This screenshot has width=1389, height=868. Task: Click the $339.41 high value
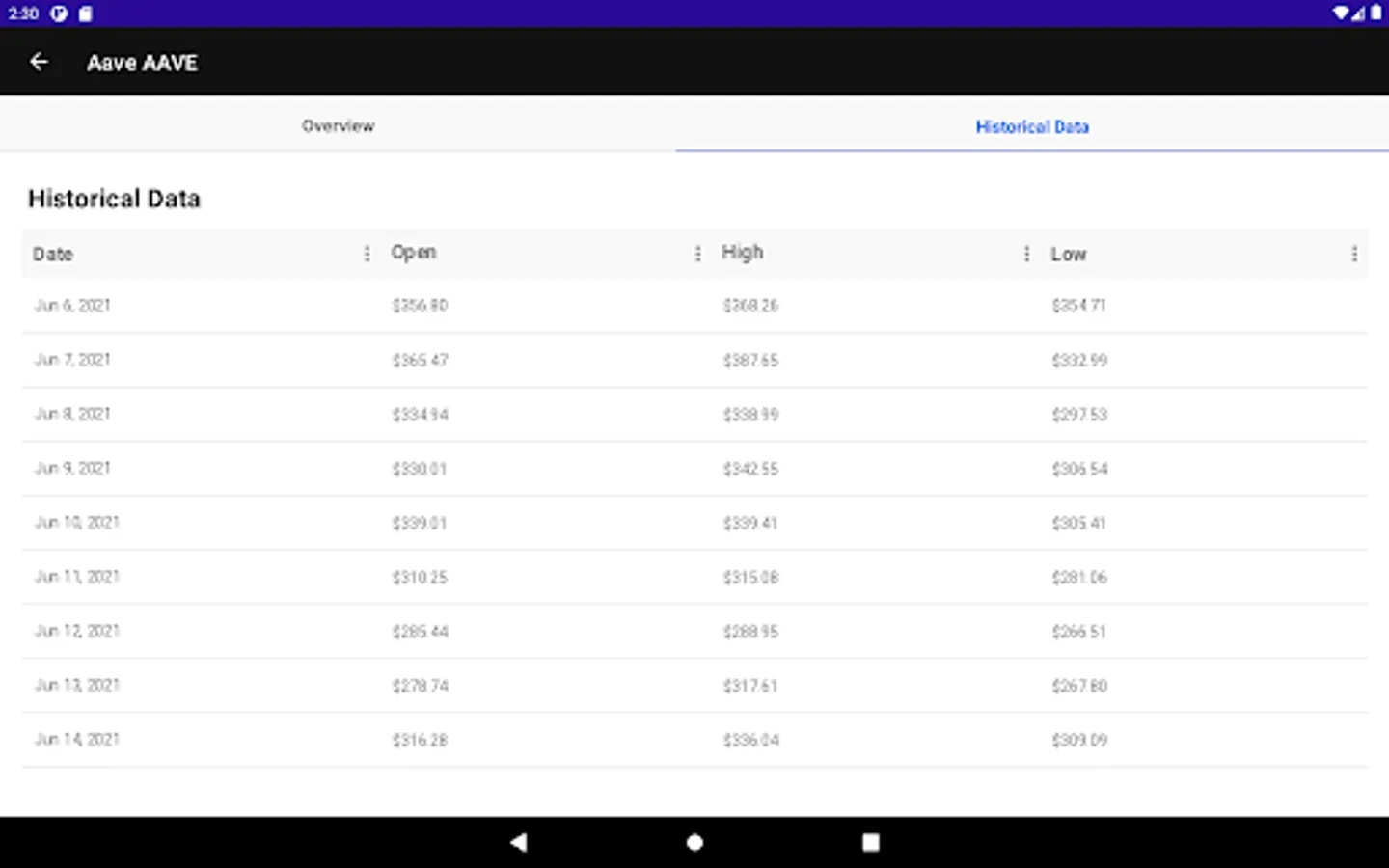tap(750, 523)
